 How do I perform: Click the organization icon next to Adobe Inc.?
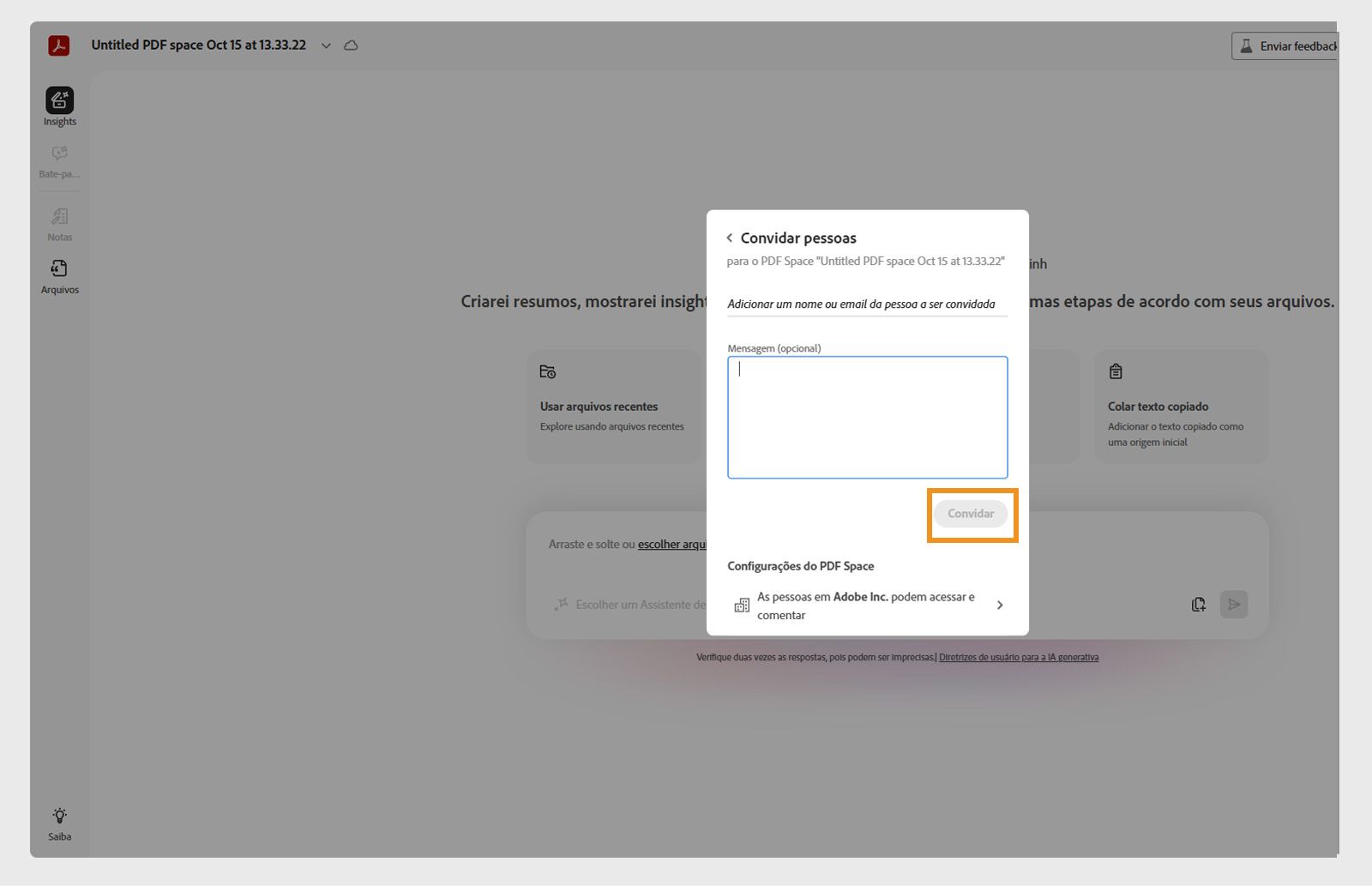[743, 605]
